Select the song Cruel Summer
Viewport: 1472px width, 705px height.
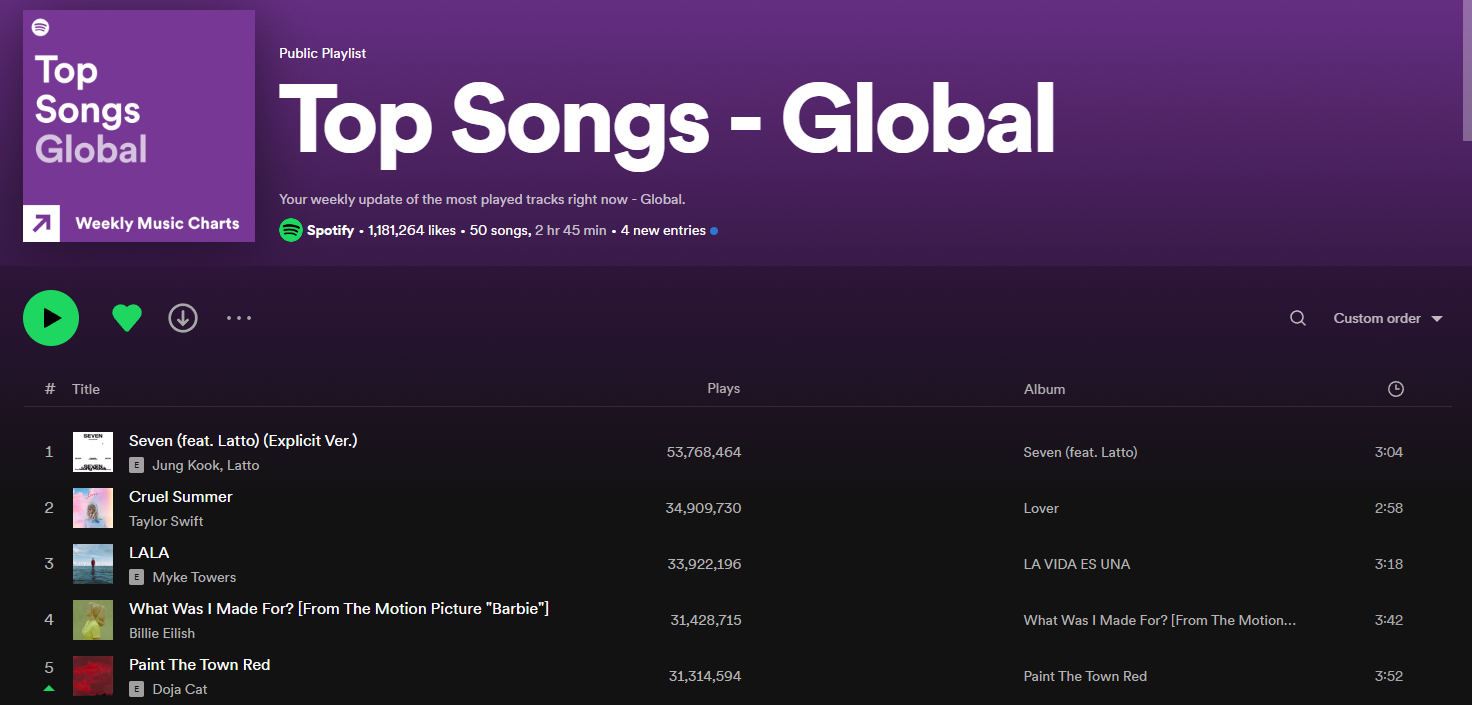(181, 496)
